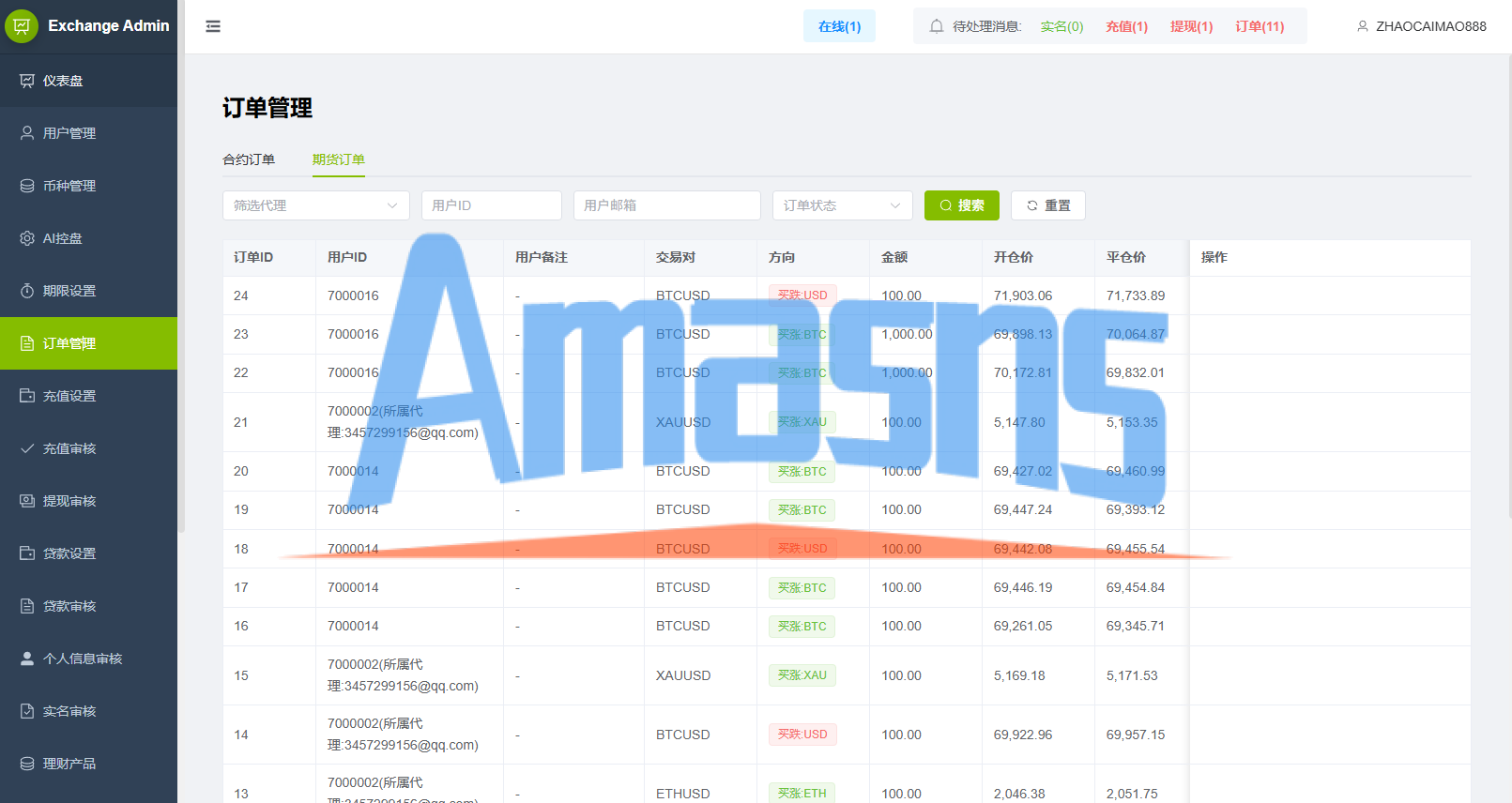Click the 重置 reset button

pos(1048,205)
